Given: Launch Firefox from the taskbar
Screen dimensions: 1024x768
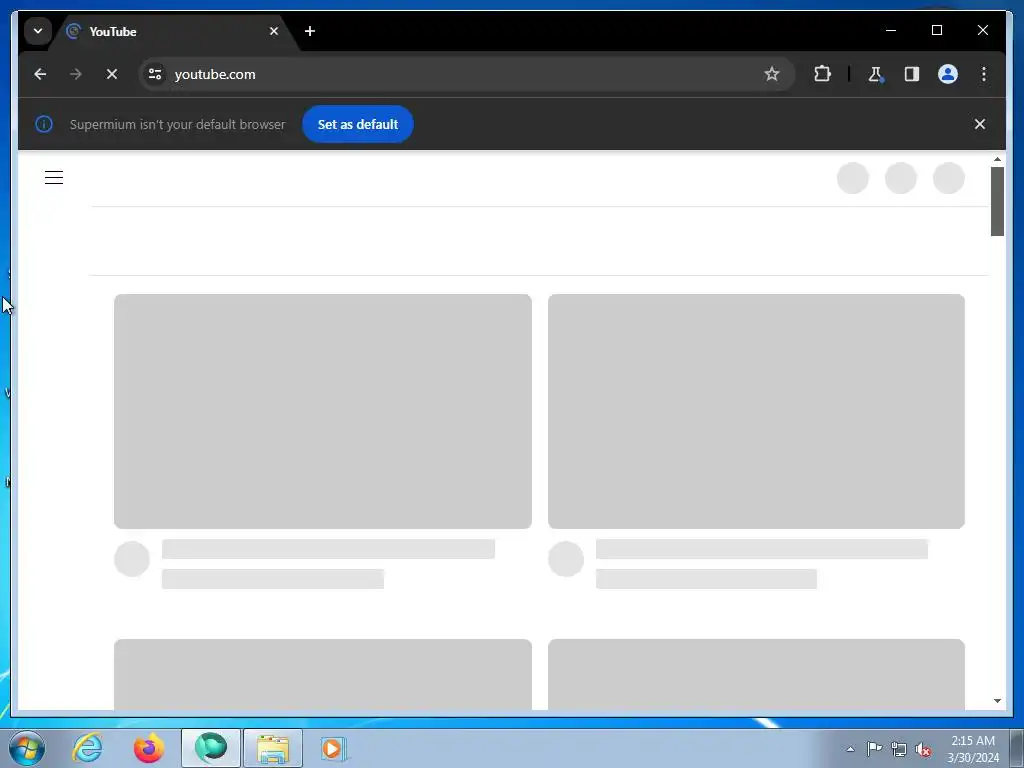Looking at the screenshot, I should [149, 748].
